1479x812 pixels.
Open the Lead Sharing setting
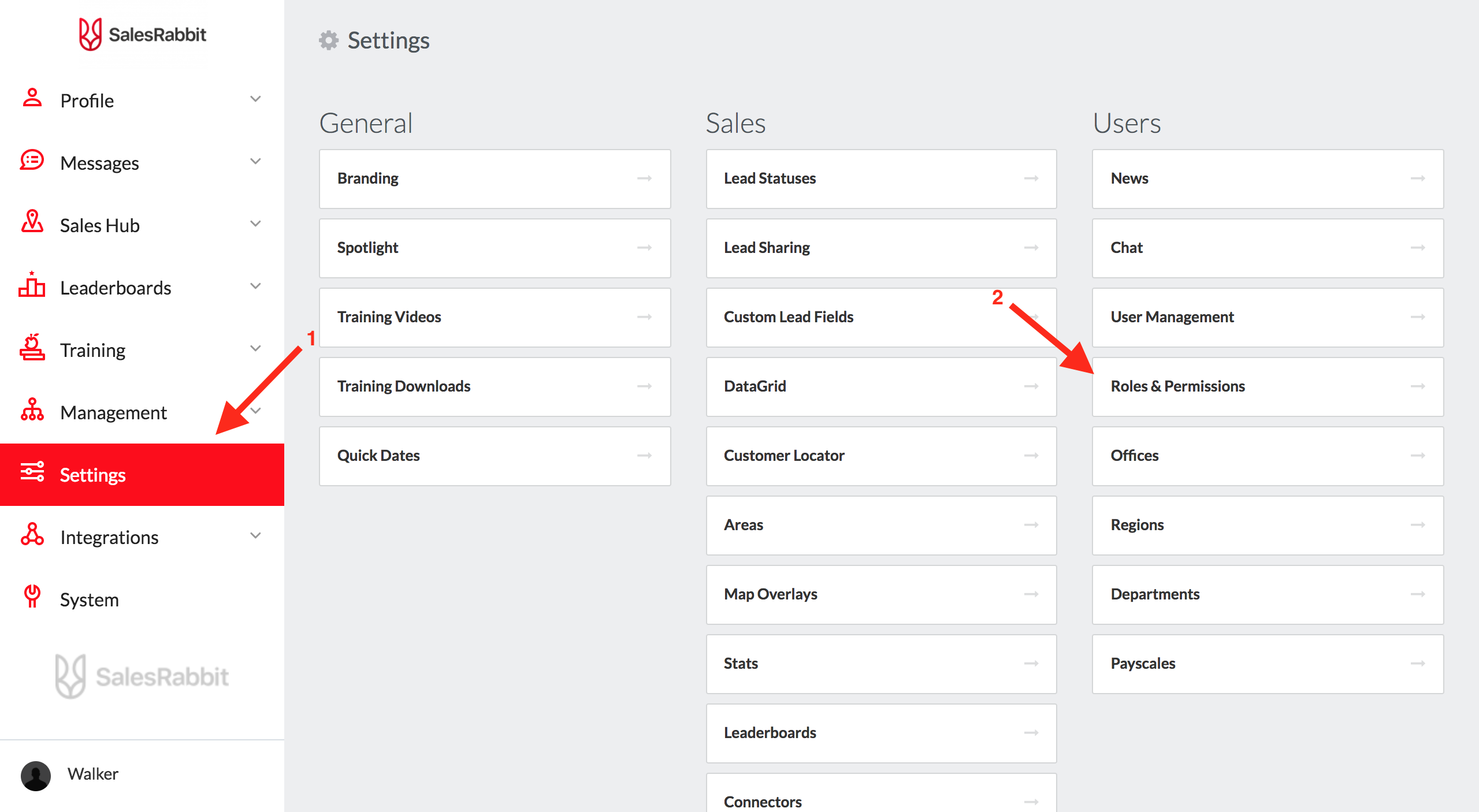[881, 248]
